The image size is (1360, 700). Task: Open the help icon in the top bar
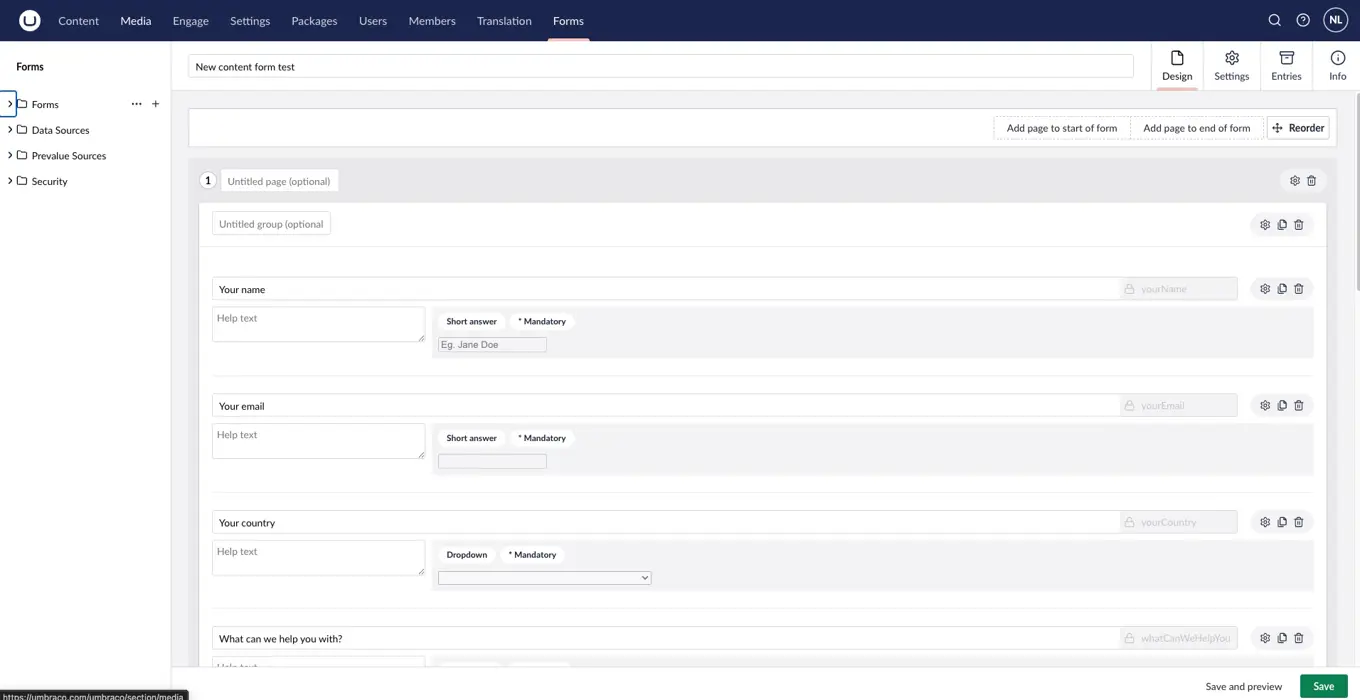1302,19
